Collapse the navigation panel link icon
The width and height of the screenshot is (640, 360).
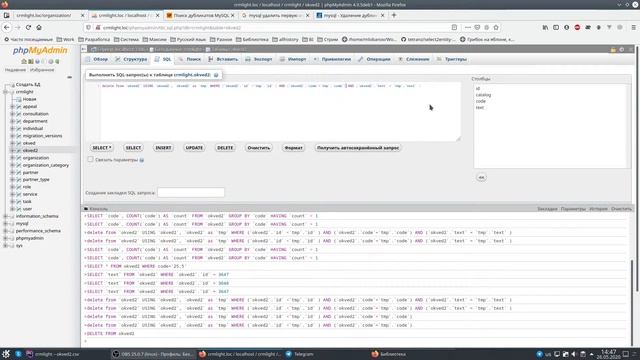(69, 77)
